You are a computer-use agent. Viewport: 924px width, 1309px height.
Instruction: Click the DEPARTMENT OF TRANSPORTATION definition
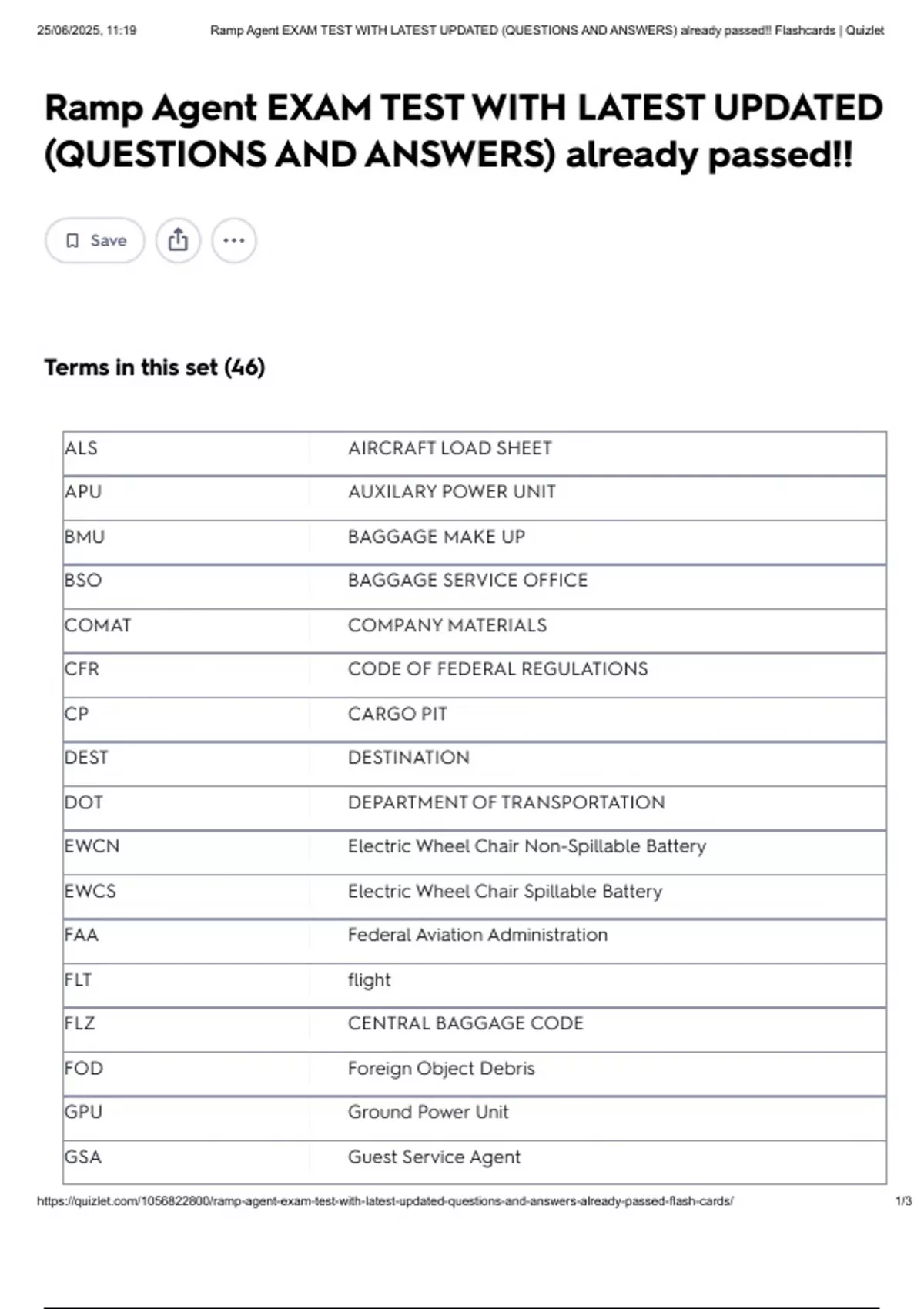point(506,802)
